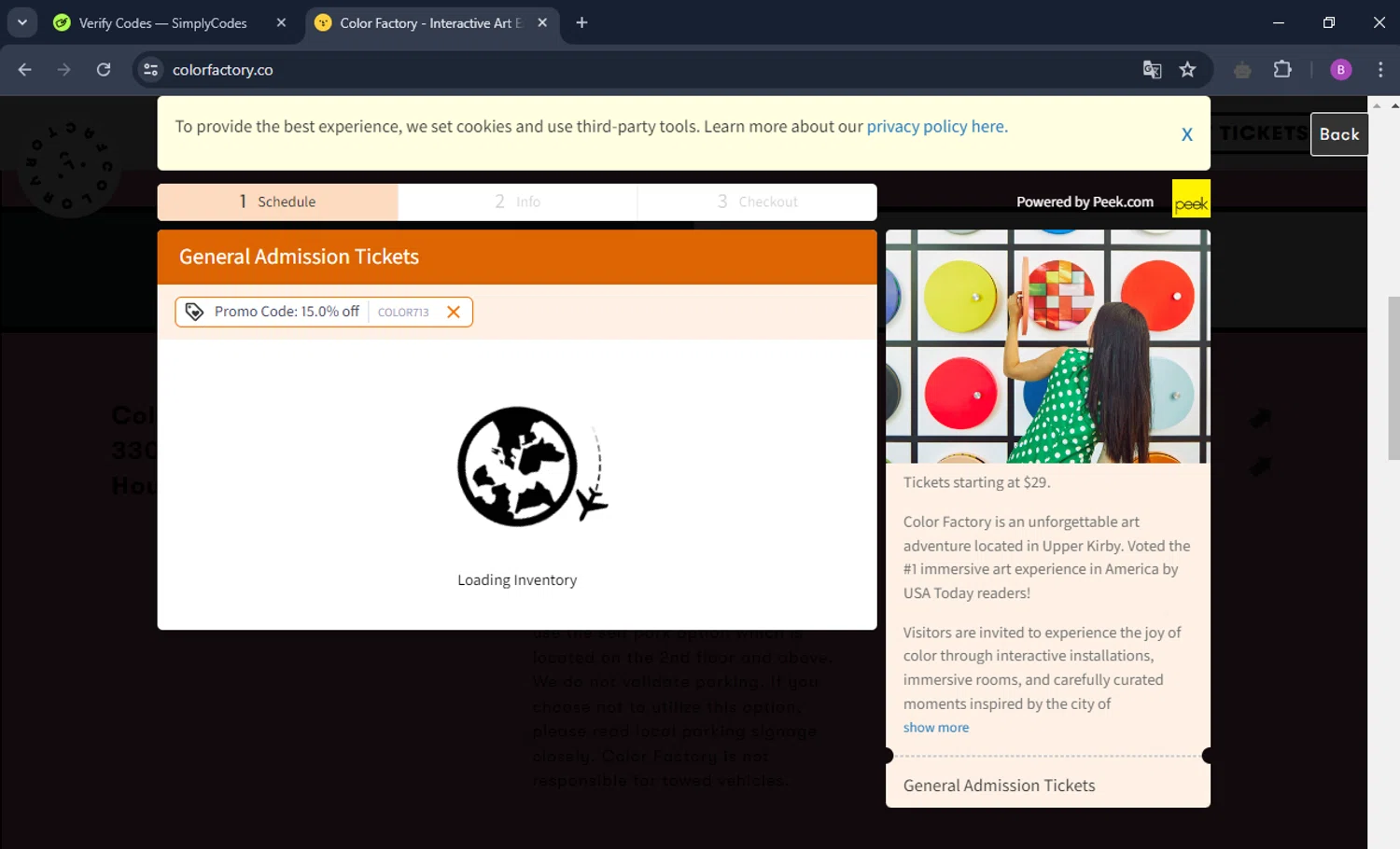Open the privacy policy here link

coord(937,126)
